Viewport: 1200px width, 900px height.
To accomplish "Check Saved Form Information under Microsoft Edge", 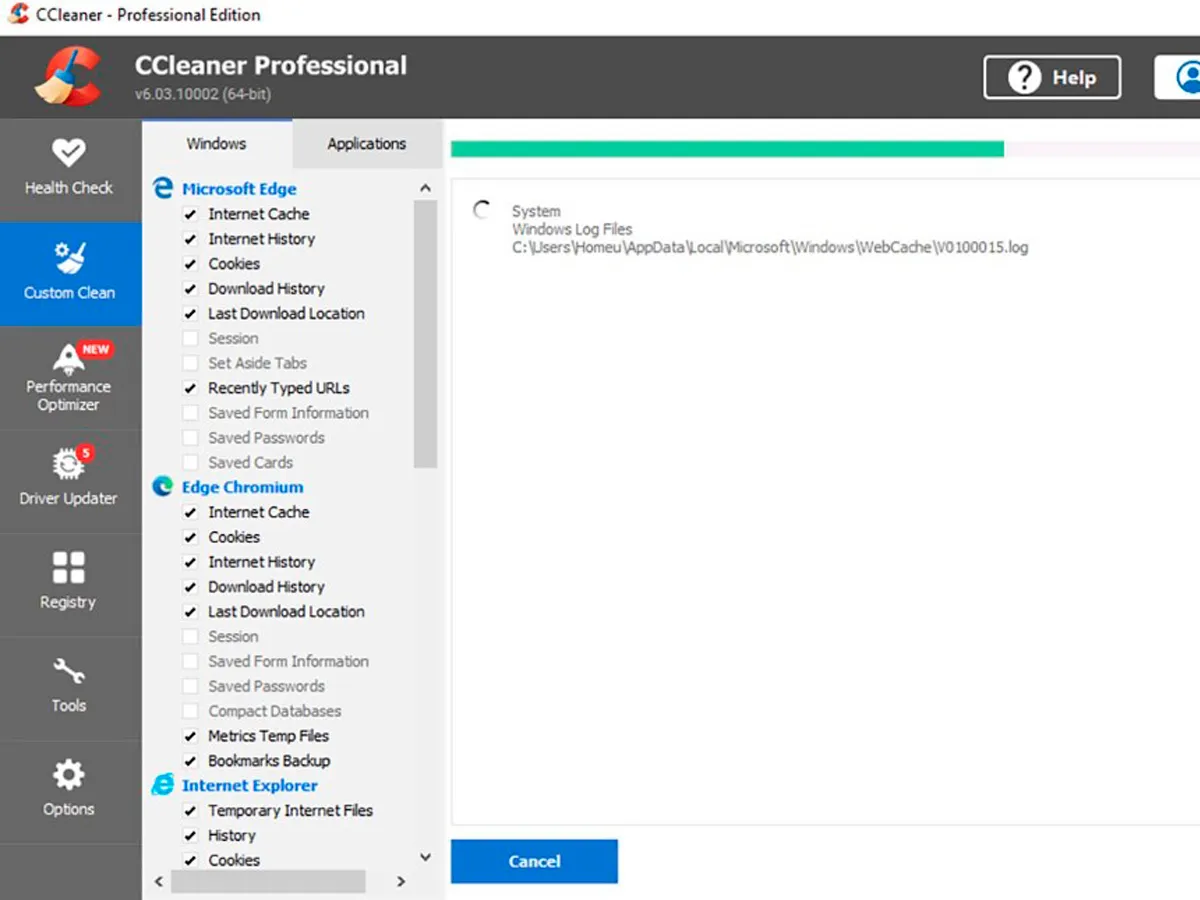I will [190, 413].
